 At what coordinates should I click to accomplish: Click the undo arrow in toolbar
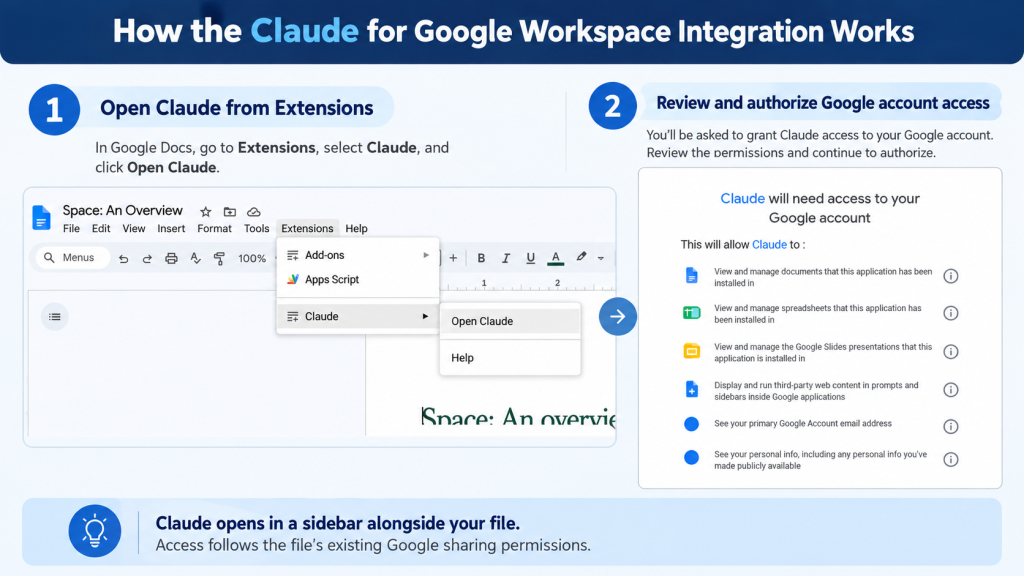point(123,259)
